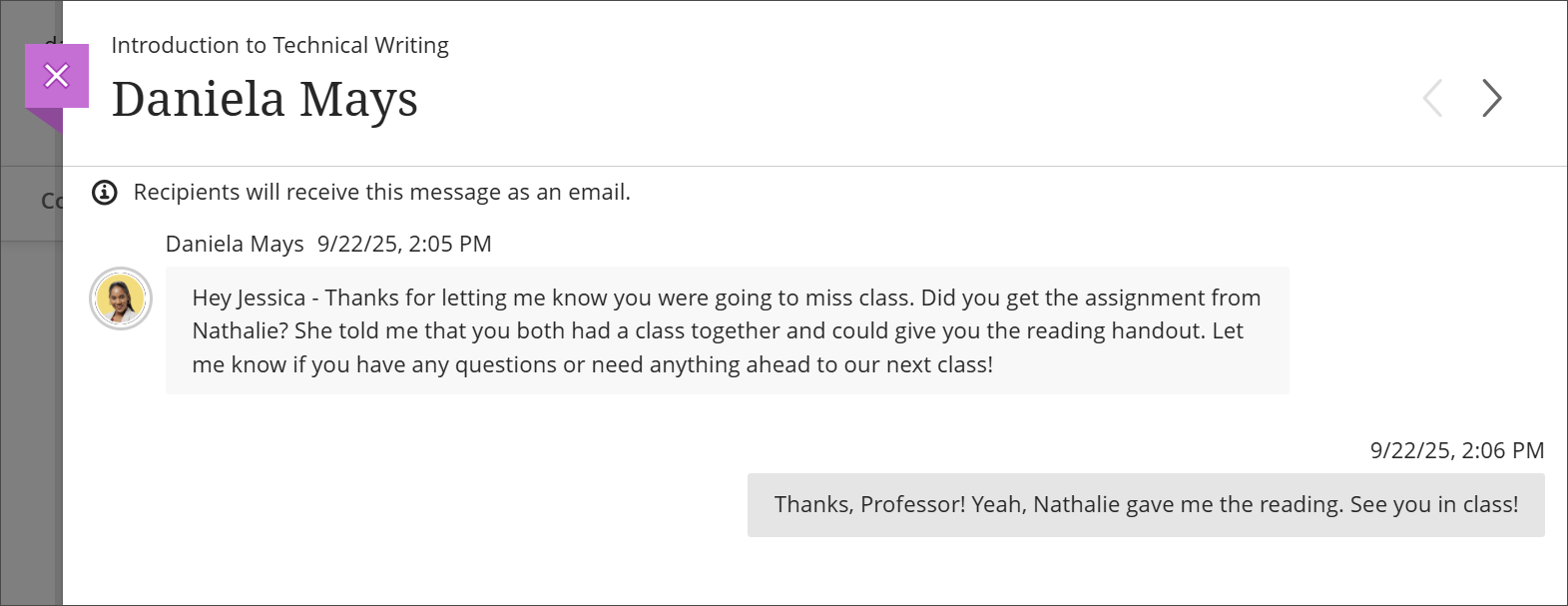Select the professor's message bubble

pos(727,329)
